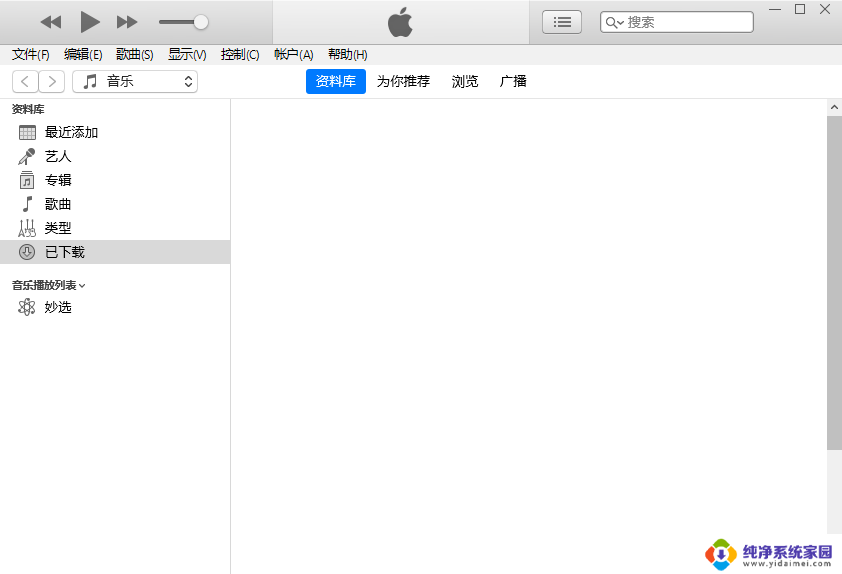Switch to the 广播 tab
This screenshot has width=842, height=574.
click(513, 81)
